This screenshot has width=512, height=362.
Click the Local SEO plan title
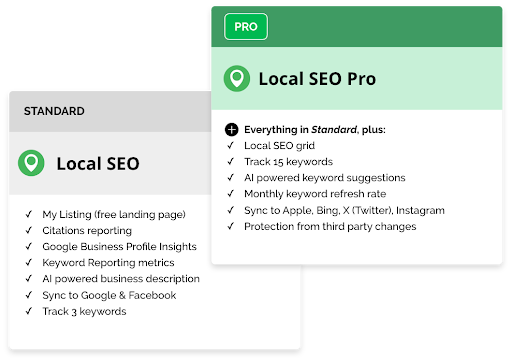tap(98, 163)
